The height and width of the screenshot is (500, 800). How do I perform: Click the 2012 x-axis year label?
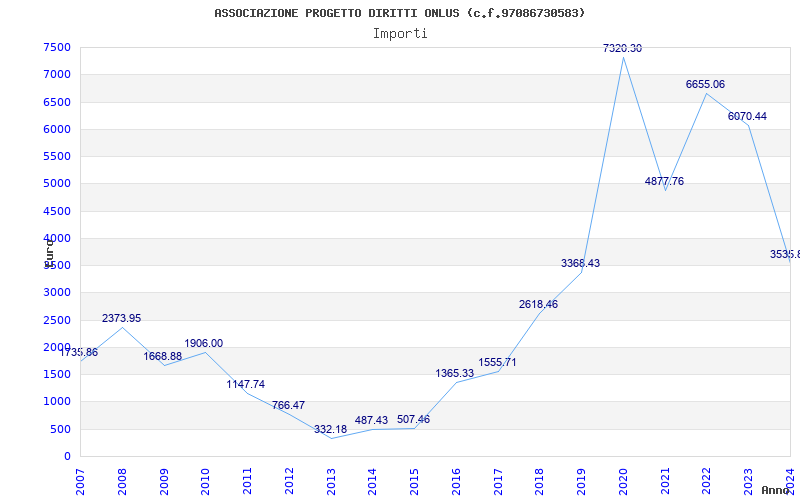289,481
